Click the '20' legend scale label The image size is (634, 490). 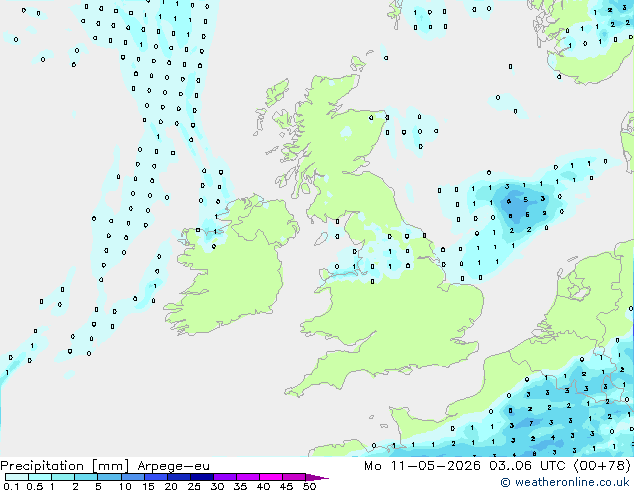(x=171, y=486)
